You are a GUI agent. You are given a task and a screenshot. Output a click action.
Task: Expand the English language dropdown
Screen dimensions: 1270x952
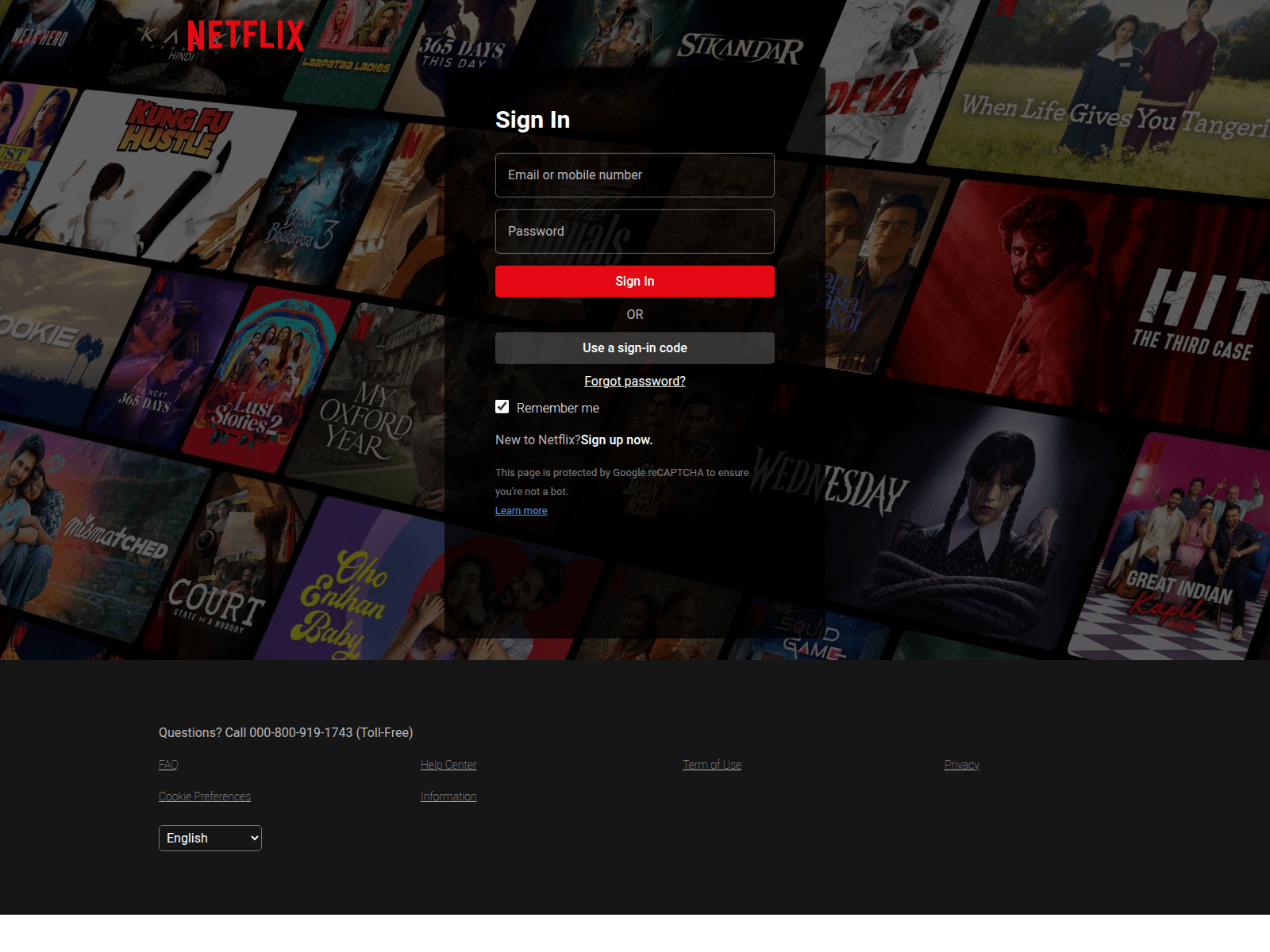pyautogui.click(x=210, y=839)
